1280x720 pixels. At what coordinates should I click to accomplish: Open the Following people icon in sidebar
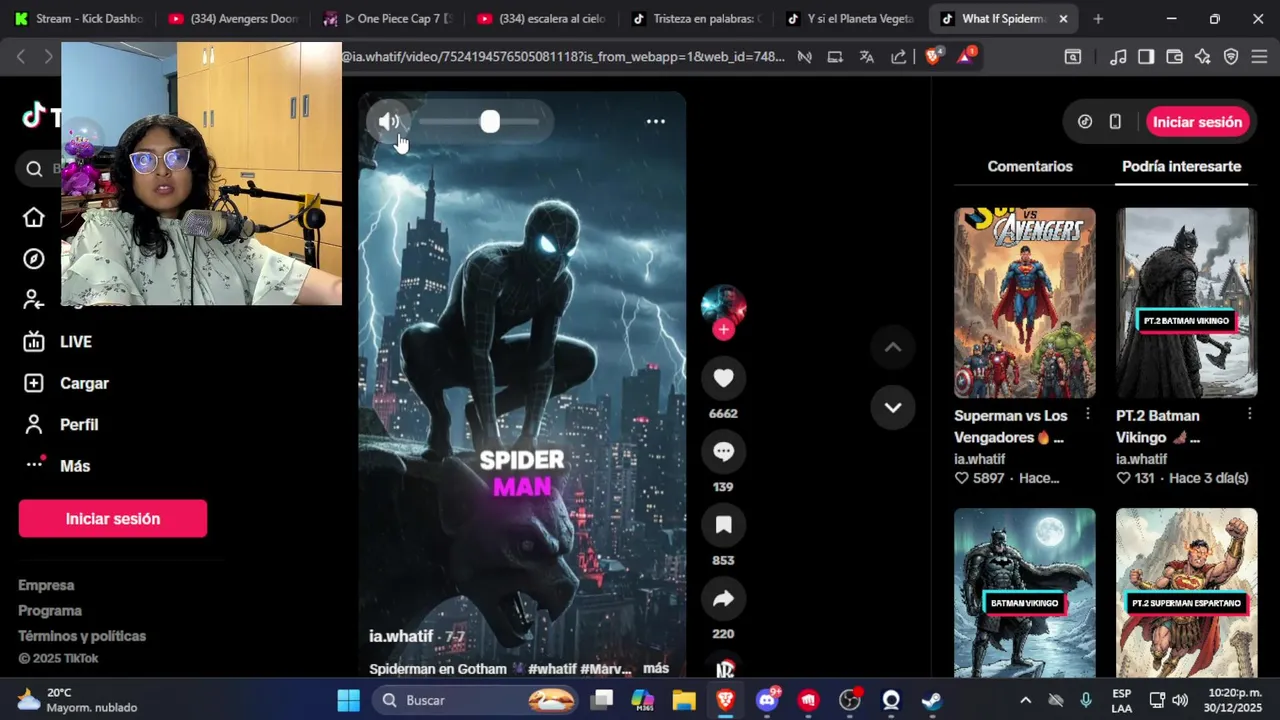pos(34,300)
